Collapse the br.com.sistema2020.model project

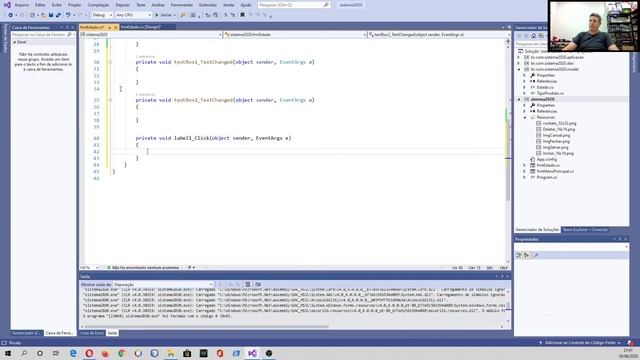coord(519,69)
